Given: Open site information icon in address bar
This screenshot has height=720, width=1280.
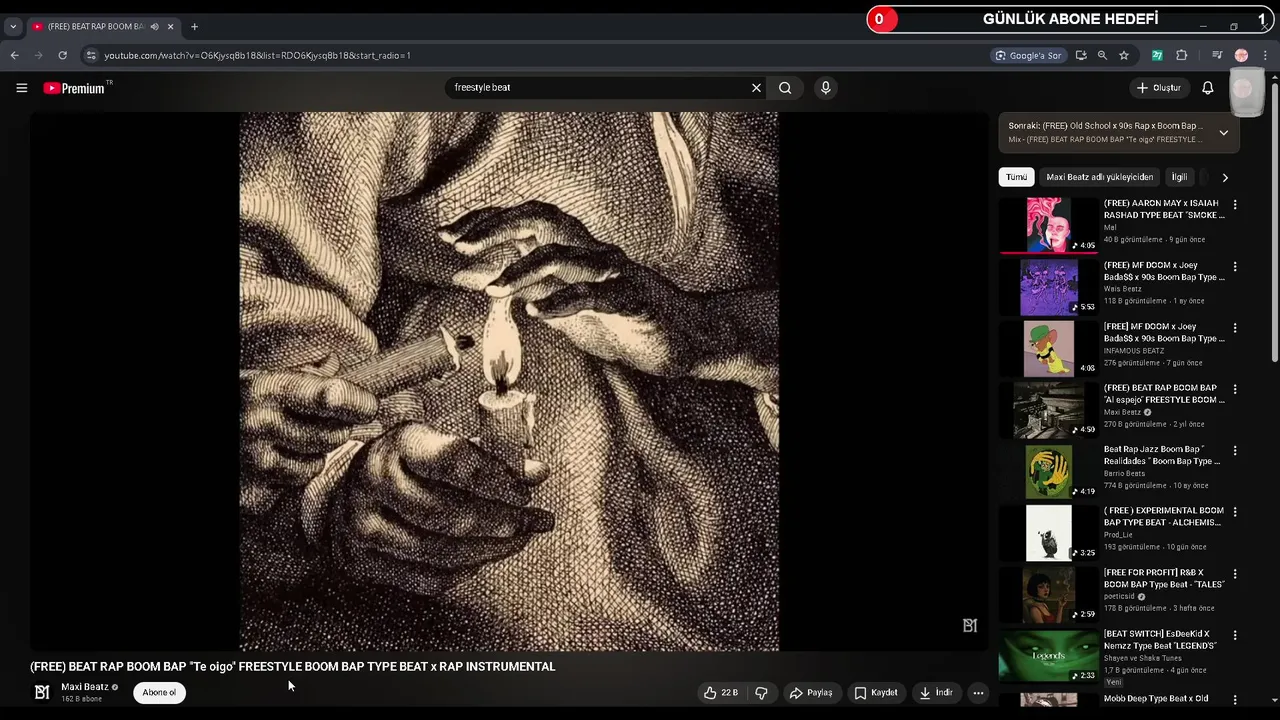Looking at the screenshot, I should pos(91,55).
